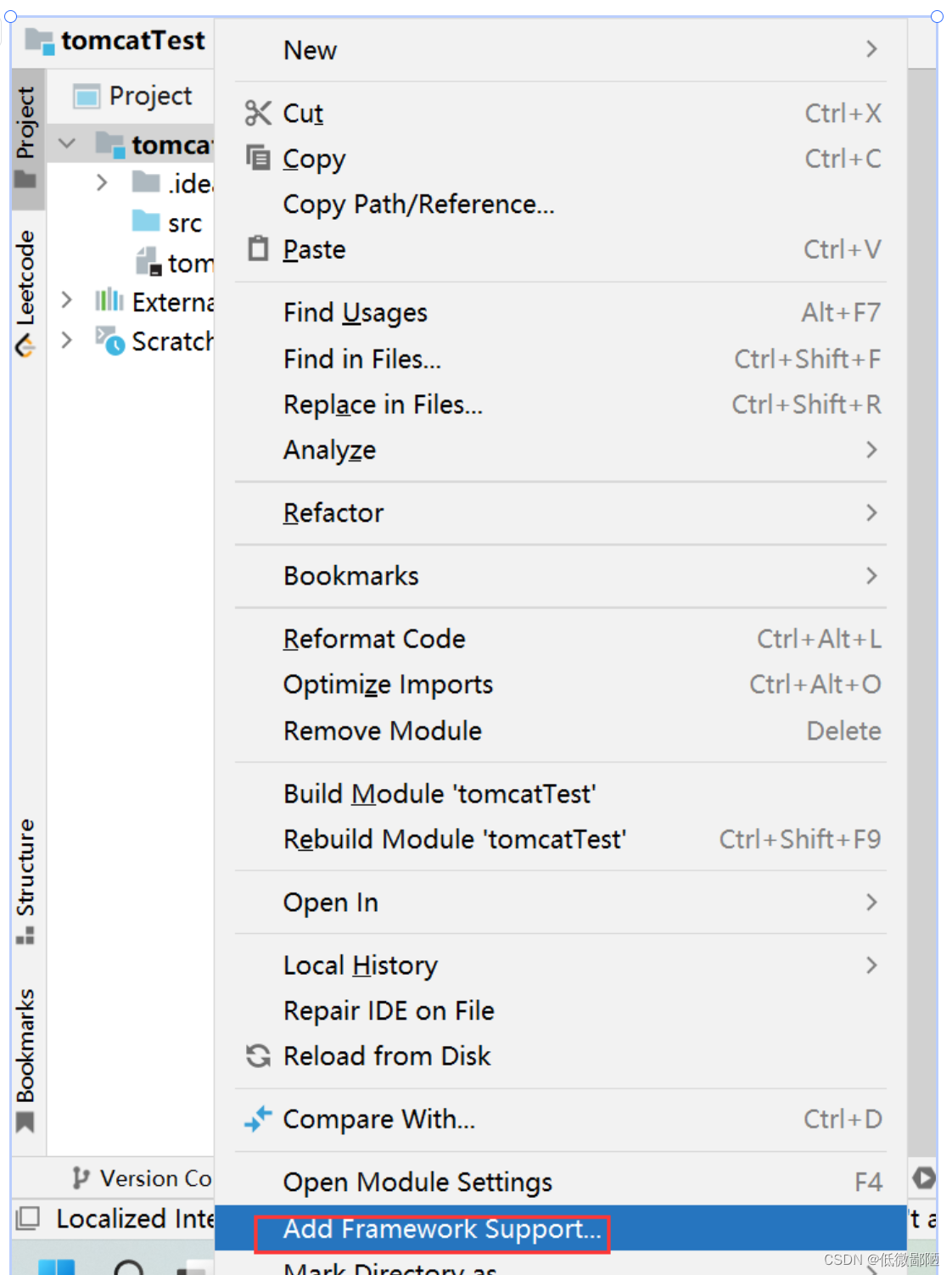Screen dimensions: 952x1275
Task: Click the Reload from Disk icon
Action: (x=258, y=1055)
